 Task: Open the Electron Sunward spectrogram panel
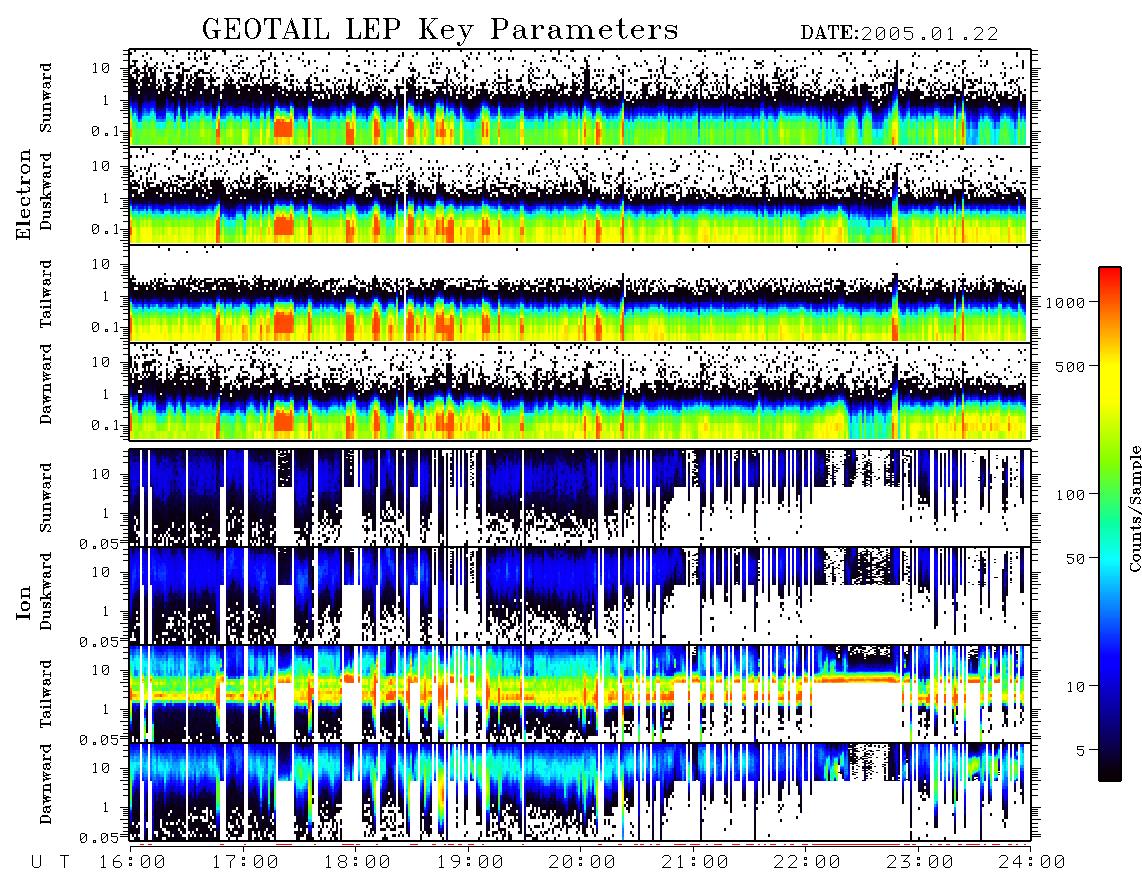pyautogui.click(x=580, y=98)
